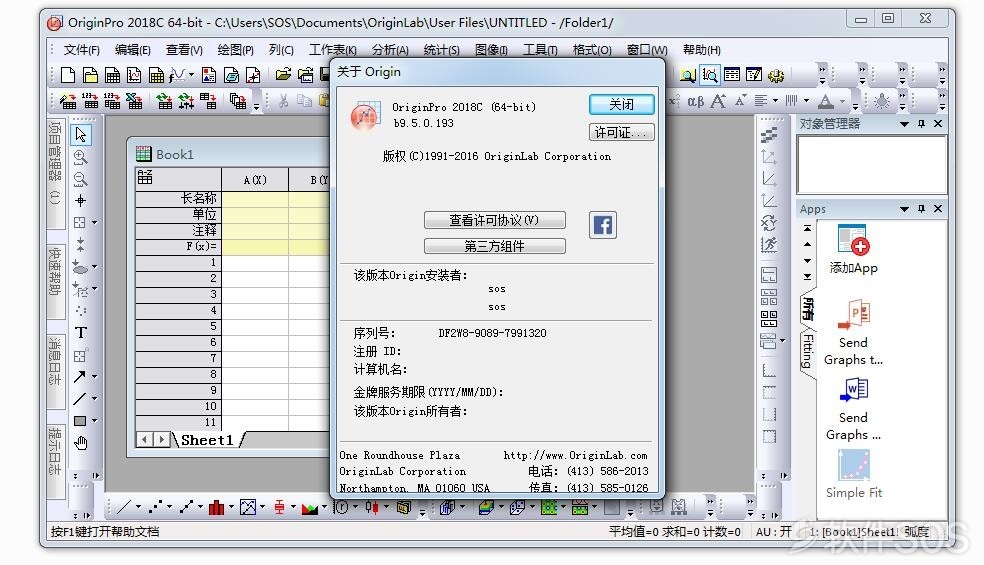This screenshot has width=984, height=565.
Task: Expand the font color dropdown arrow
Action: coord(842,100)
